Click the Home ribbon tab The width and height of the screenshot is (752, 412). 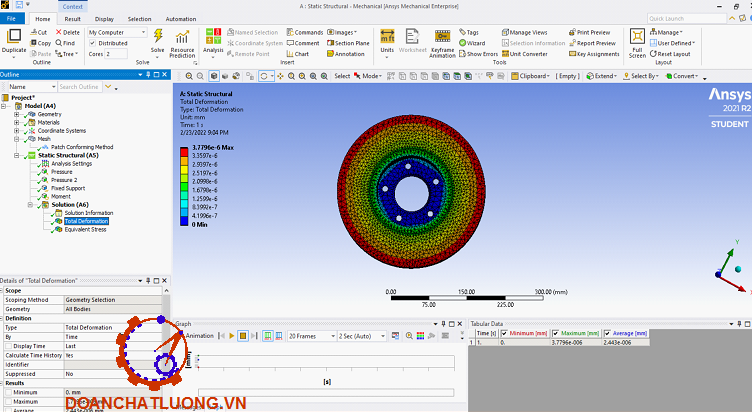(43, 19)
